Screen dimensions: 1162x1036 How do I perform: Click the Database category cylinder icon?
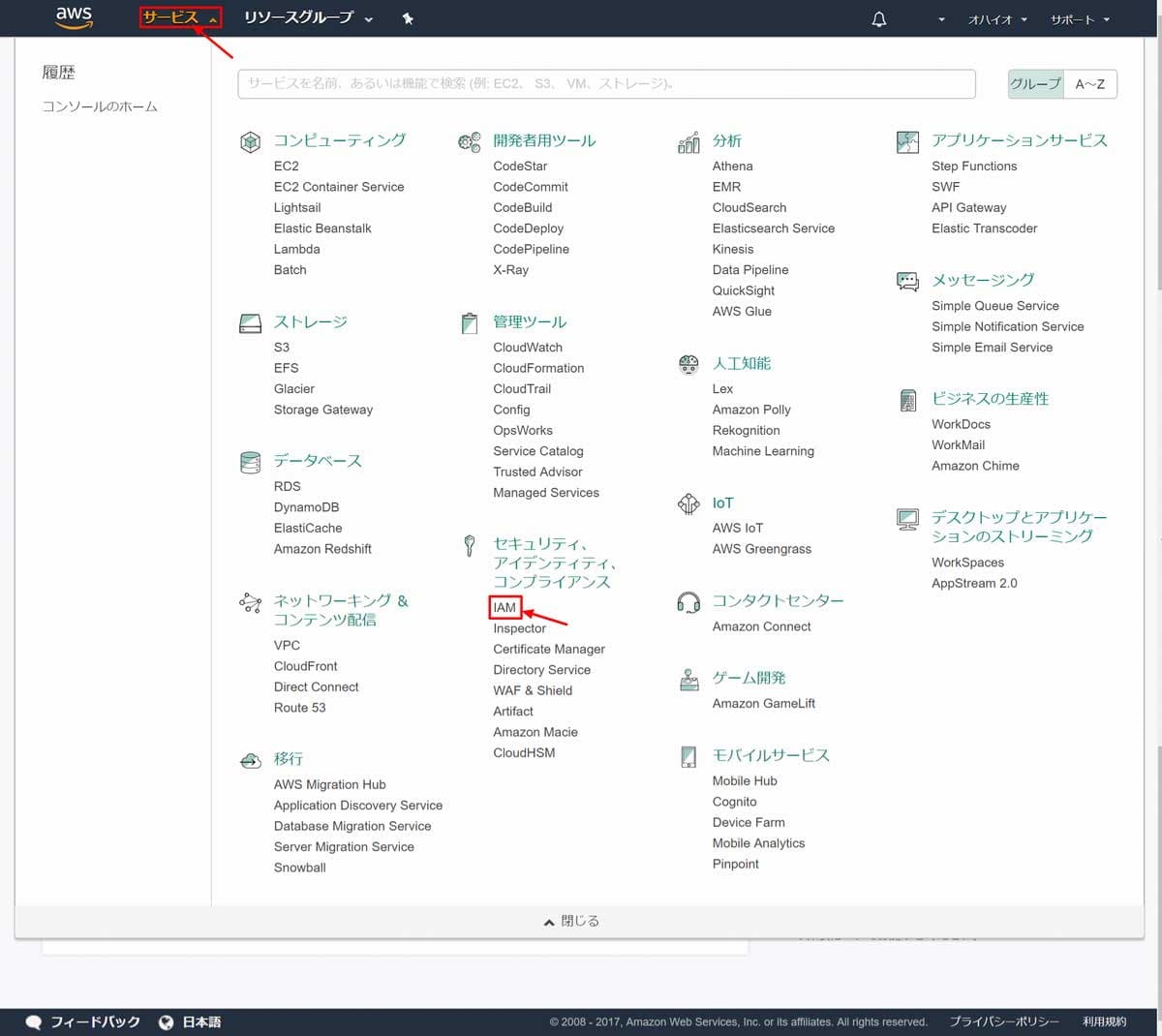[x=250, y=462]
